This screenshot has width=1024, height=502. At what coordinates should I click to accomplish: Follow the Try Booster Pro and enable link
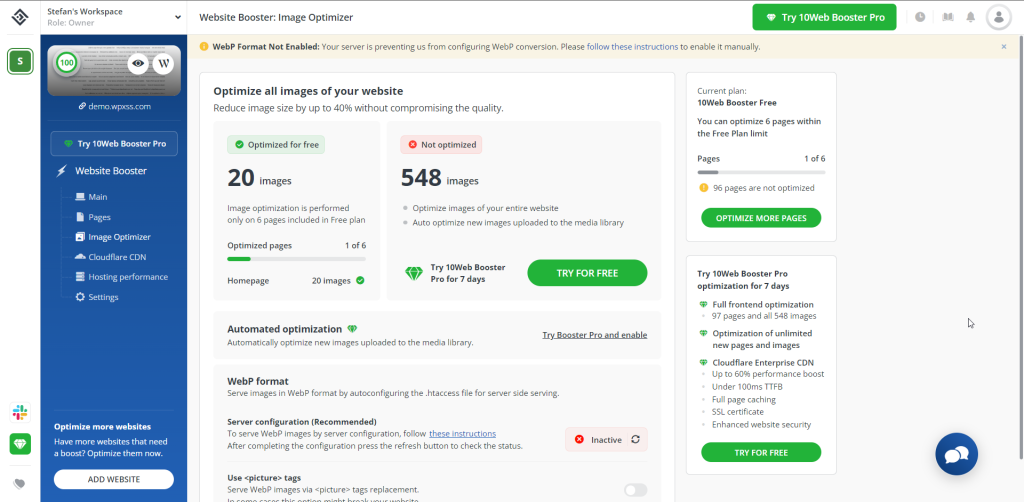[x=594, y=335]
